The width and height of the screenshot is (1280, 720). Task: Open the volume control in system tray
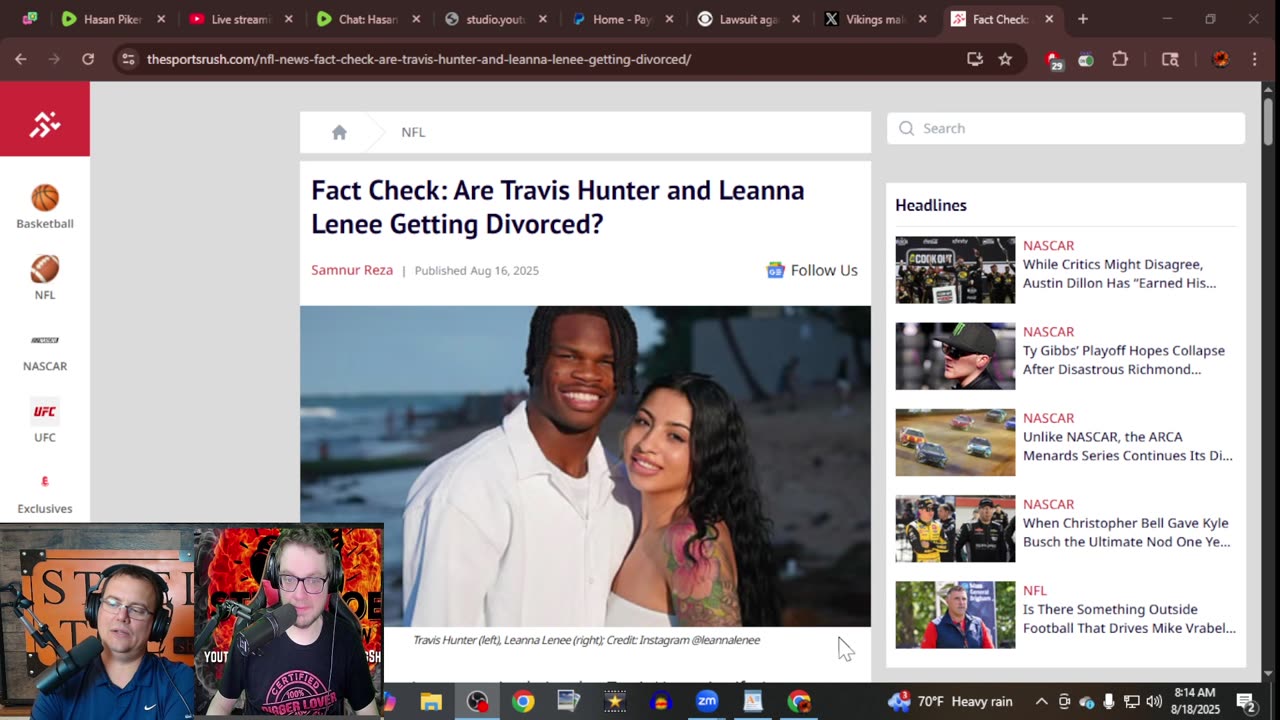[x=1154, y=702]
